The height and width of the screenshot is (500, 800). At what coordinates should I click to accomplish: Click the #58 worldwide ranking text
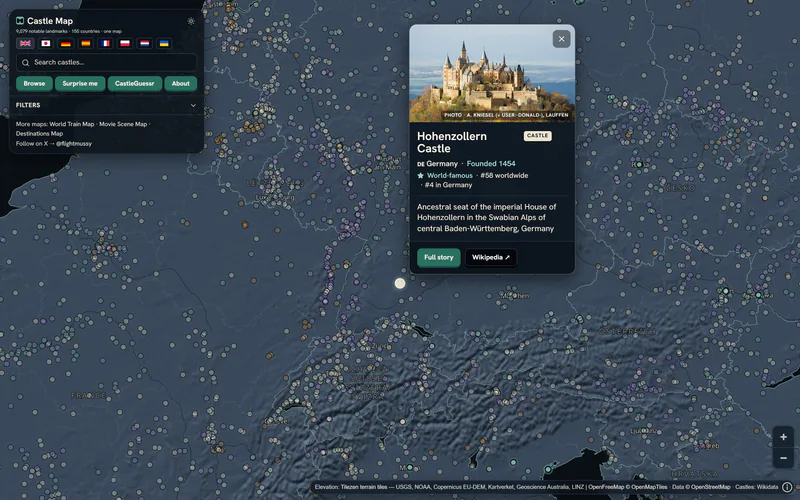504,176
